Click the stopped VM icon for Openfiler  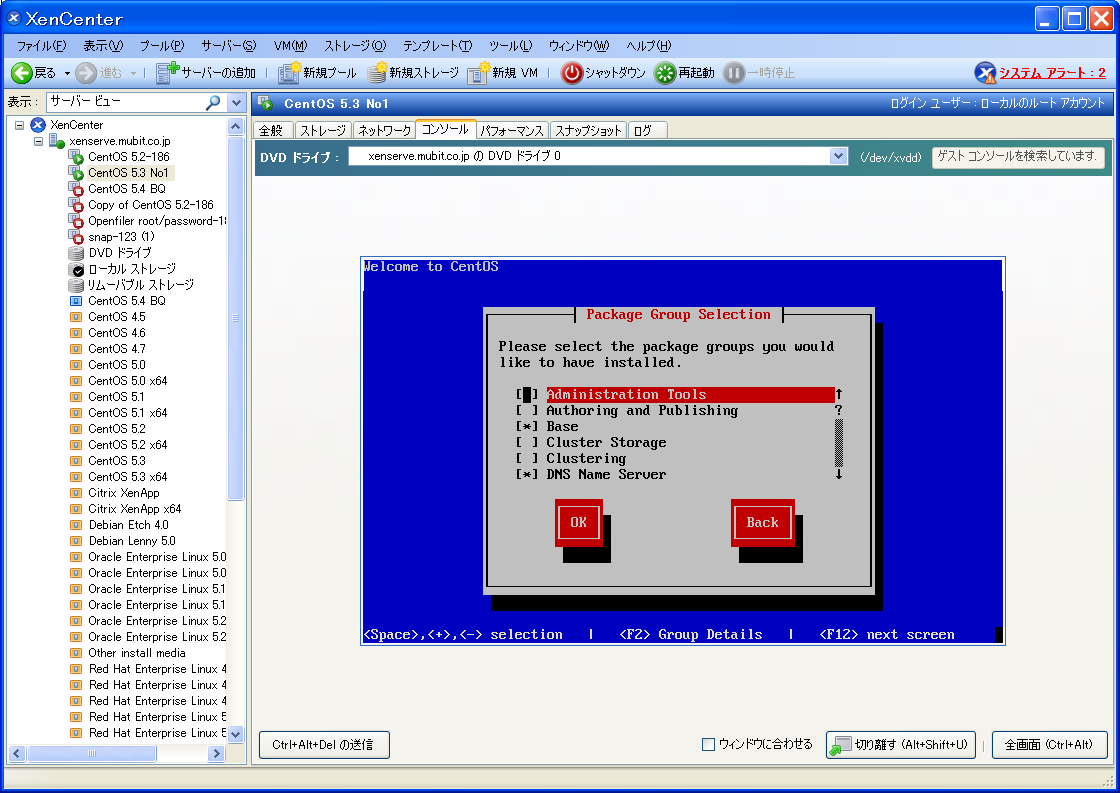tap(76, 221)
